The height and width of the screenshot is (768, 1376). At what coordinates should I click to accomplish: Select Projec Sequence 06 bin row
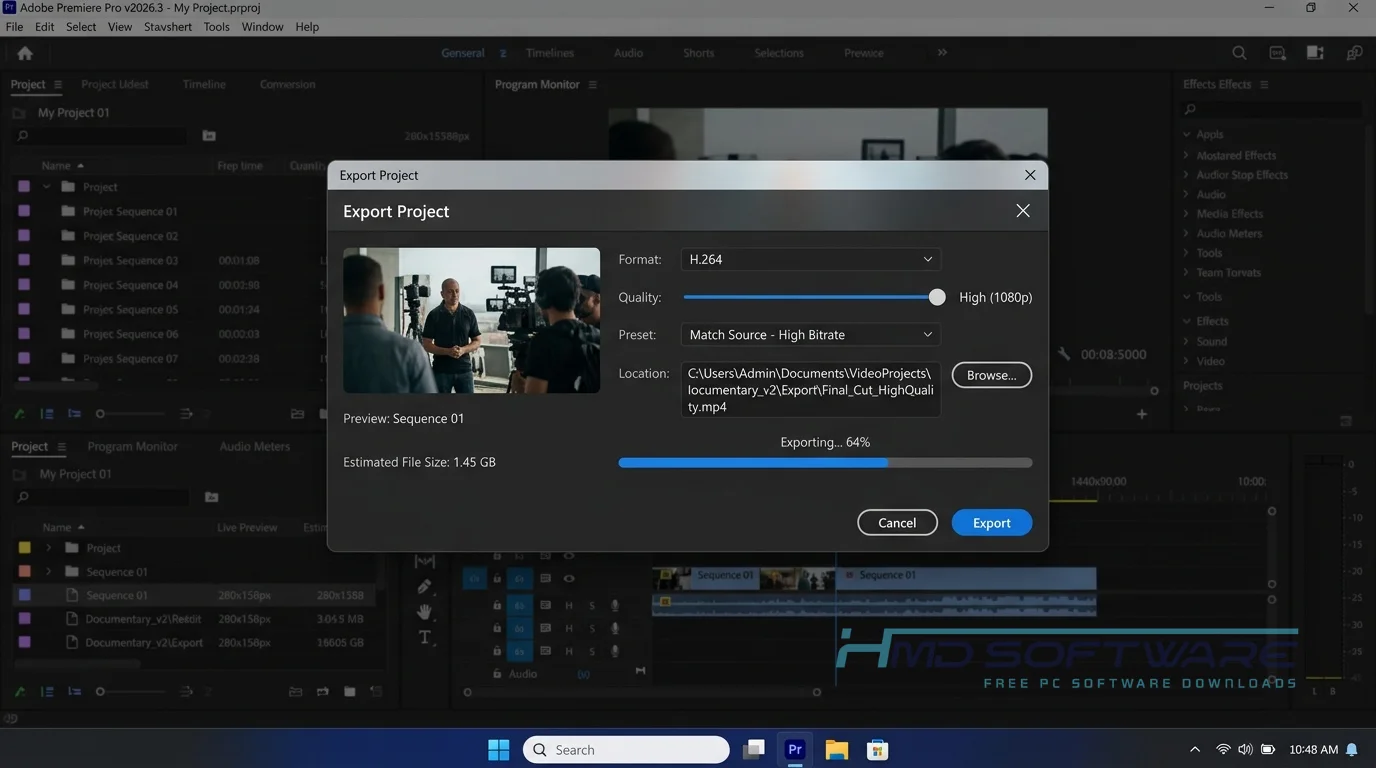(170, 334)
